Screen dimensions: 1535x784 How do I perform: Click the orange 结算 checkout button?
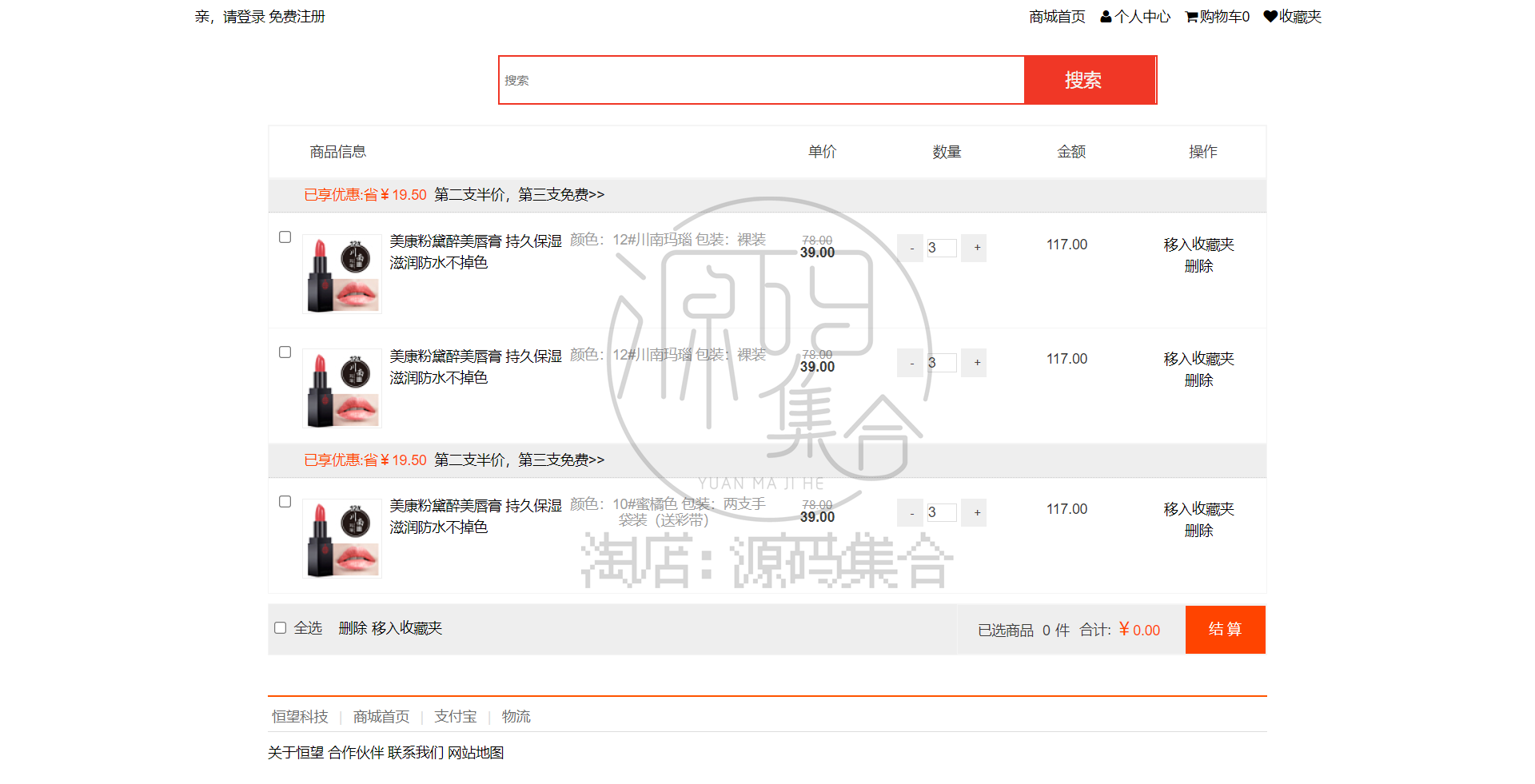pyautogui.click(x=1225, y=630)
